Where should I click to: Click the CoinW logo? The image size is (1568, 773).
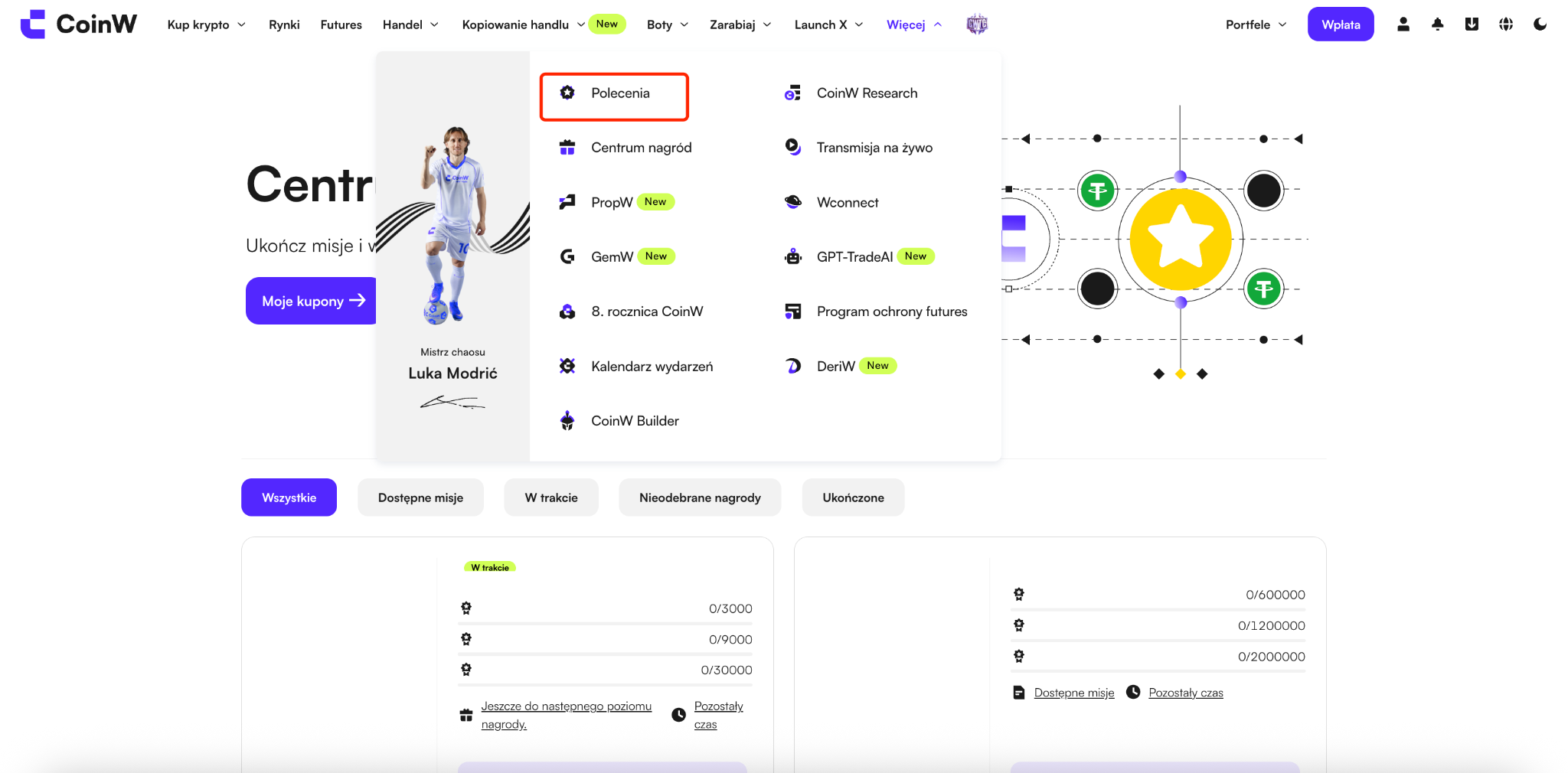click(x=78, y=24)
